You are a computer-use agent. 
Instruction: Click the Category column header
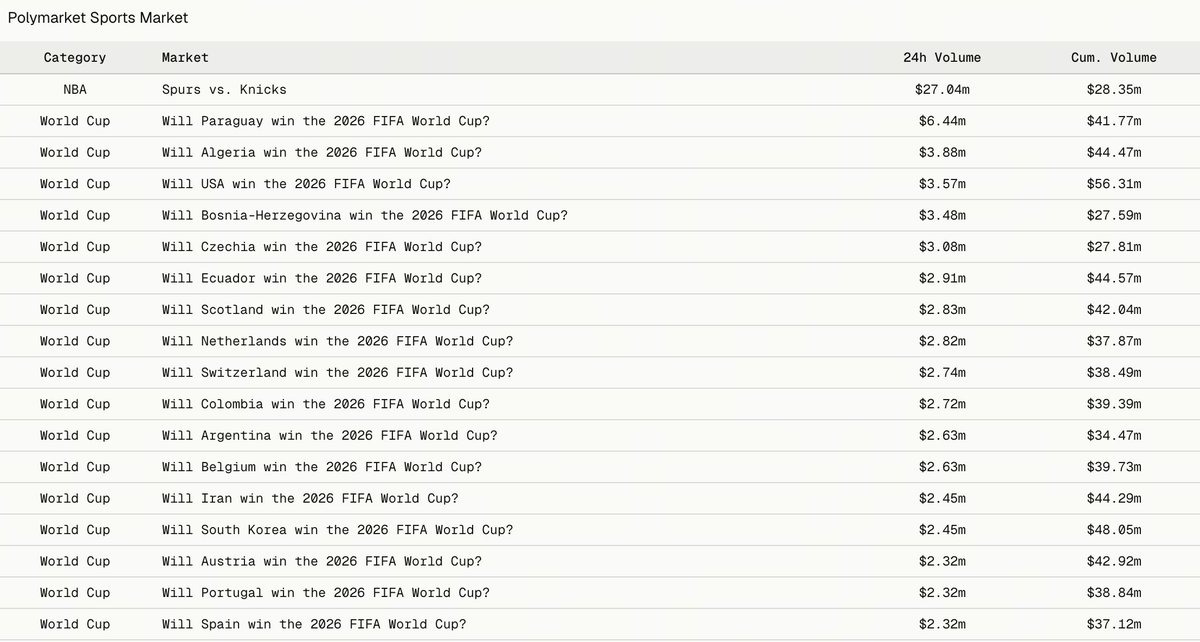(75, 58)
